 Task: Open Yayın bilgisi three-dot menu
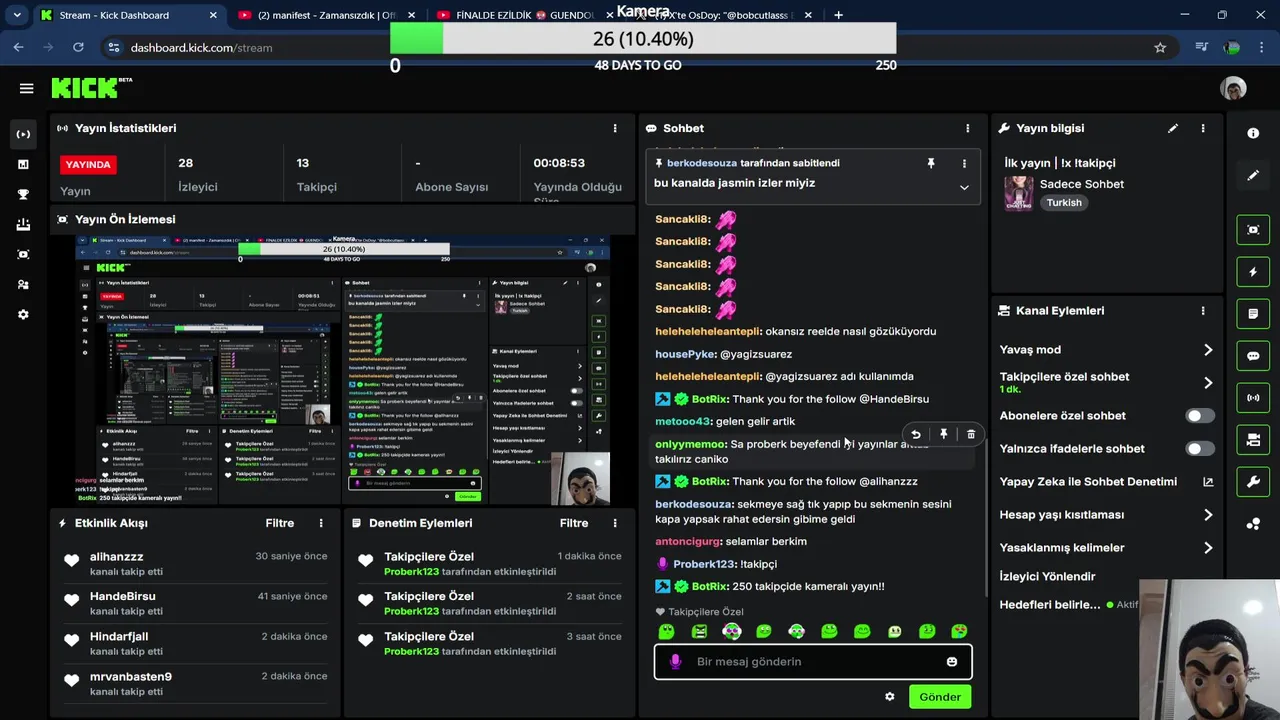(x=1203, y=128)
